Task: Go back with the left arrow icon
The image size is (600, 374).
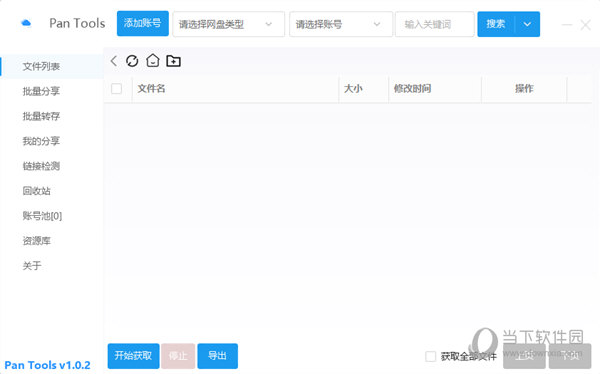Action: [x=114, y=61]
